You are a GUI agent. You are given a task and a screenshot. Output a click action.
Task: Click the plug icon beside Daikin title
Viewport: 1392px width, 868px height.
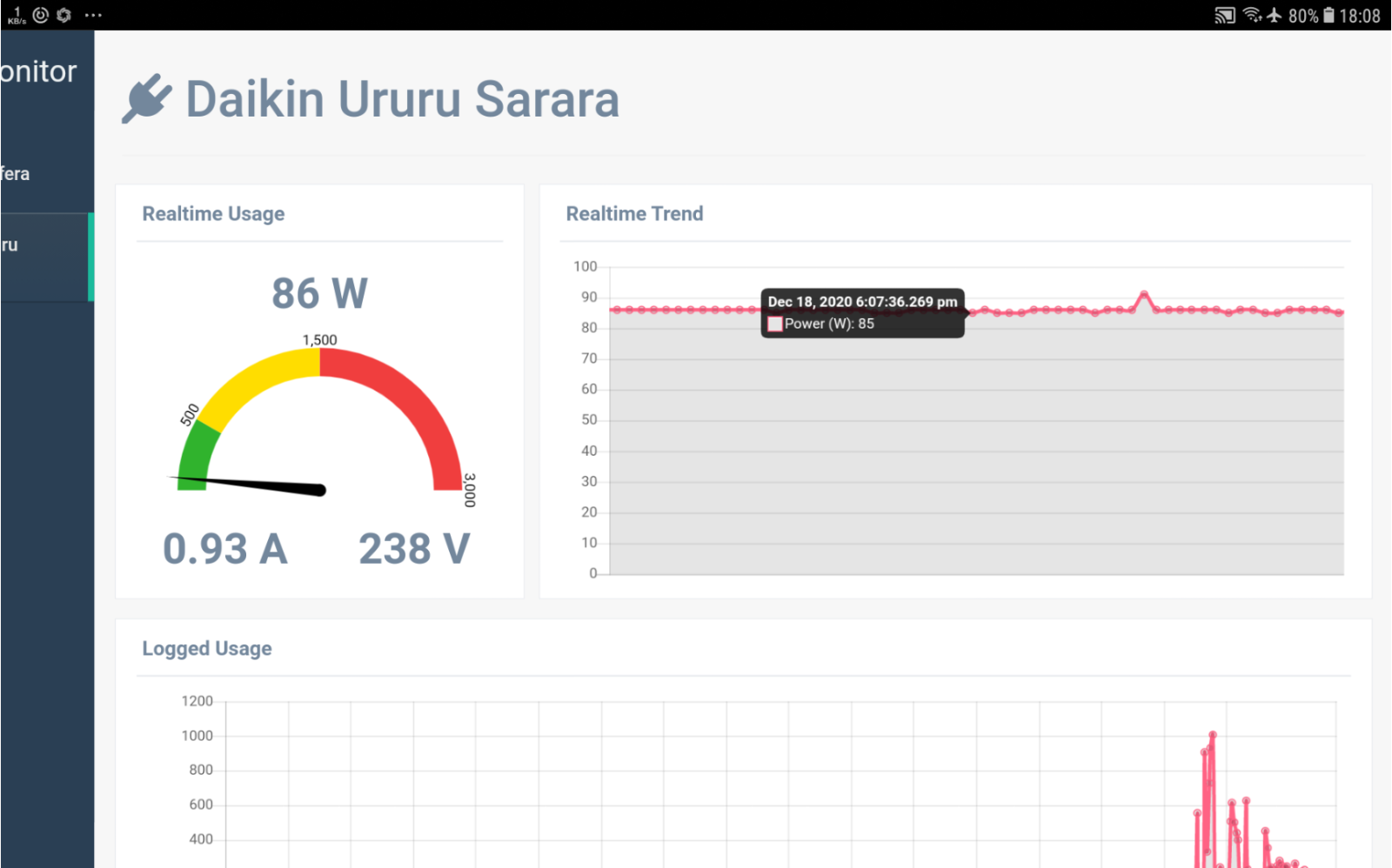pyautogui.click(x=146, y=99)
